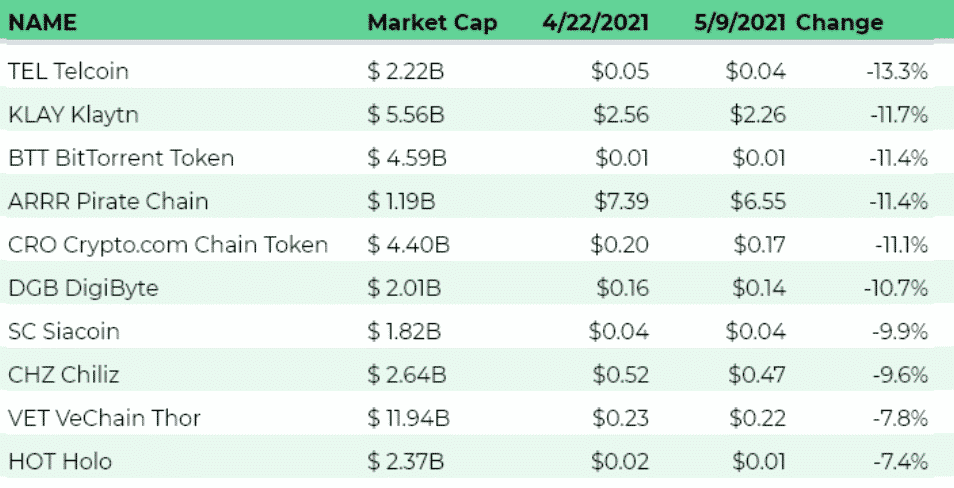Viewport: 954px width, 488px height.
Task: Click VeChain's $11.94B market cap
Action: [407, 418]
